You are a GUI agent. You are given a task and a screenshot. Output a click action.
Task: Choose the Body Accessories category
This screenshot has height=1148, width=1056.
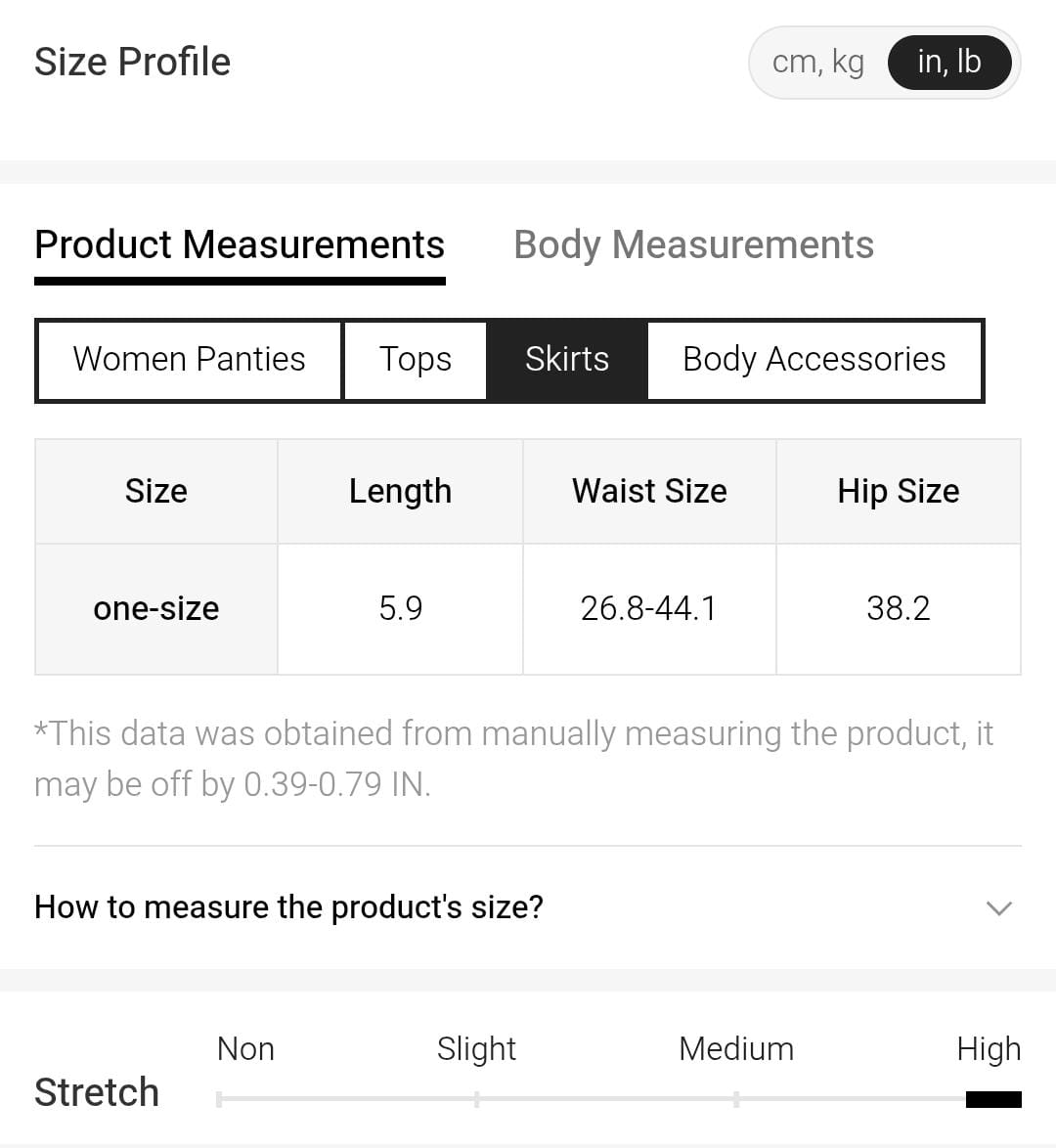[814, 360]
